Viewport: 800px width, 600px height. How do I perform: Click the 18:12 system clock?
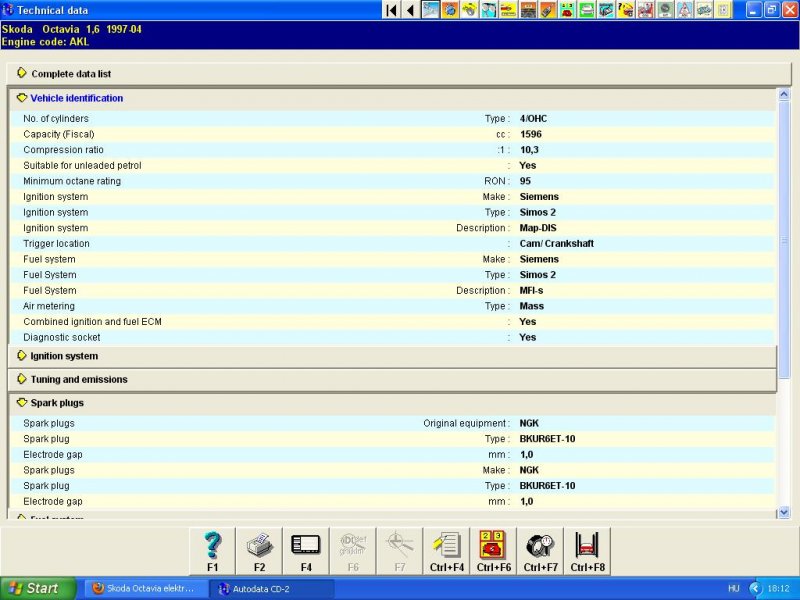[x=779, y=588]
